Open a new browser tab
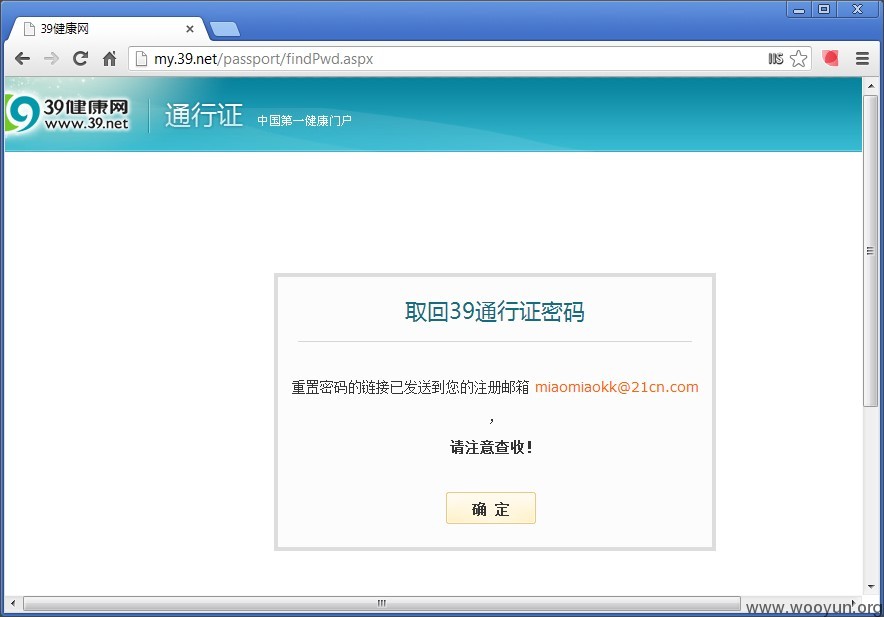This screenshot has width=884, height=617. click(224, 29)
